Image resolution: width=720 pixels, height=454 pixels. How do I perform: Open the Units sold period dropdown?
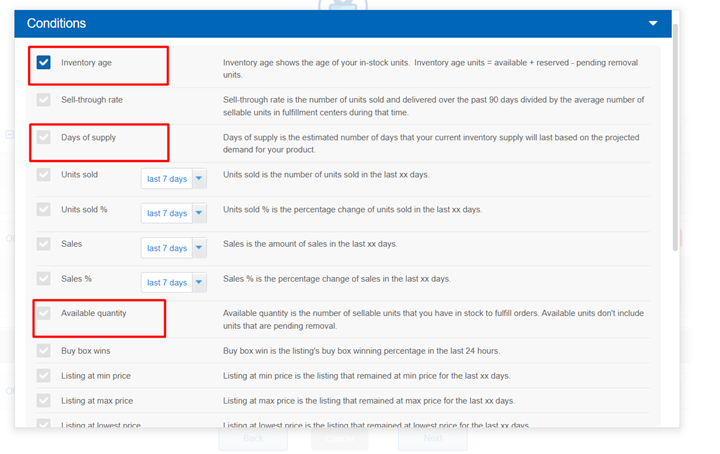174,179
